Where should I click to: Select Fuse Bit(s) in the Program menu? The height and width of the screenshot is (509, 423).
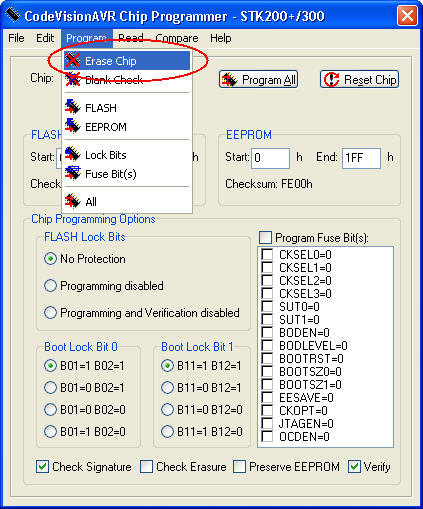point(127,174)
